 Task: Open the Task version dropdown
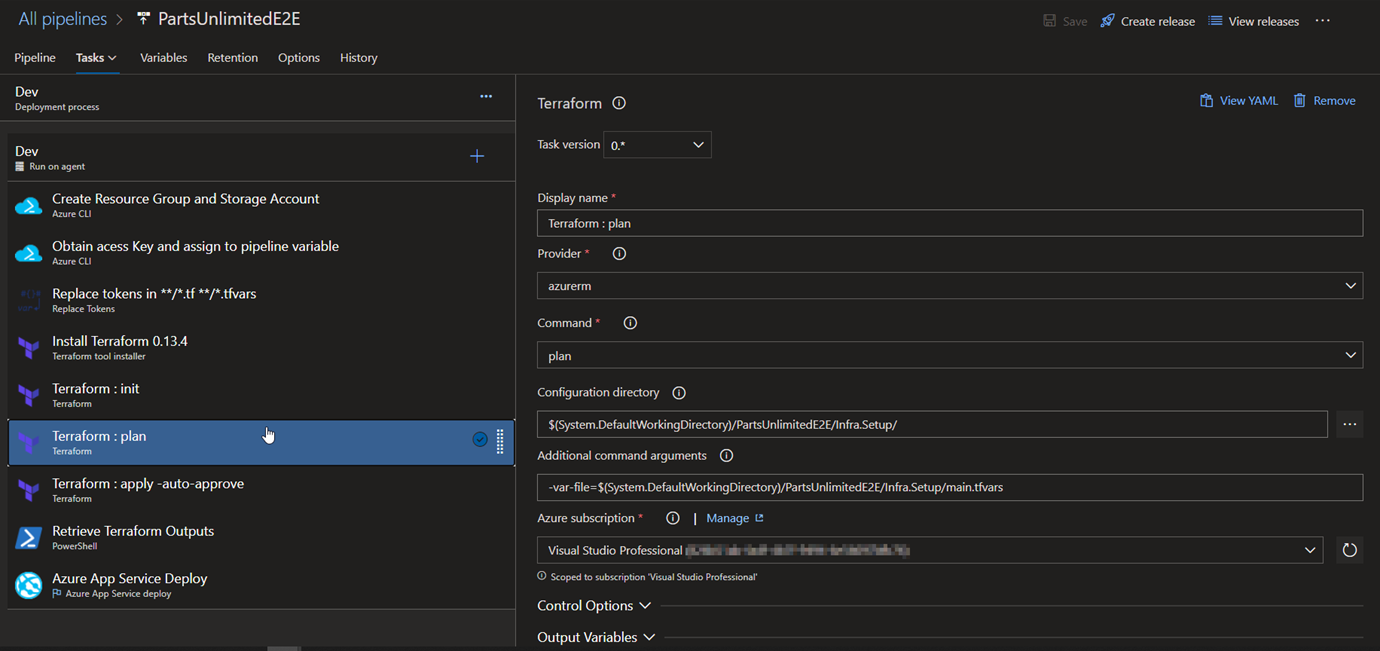(657, 145)
